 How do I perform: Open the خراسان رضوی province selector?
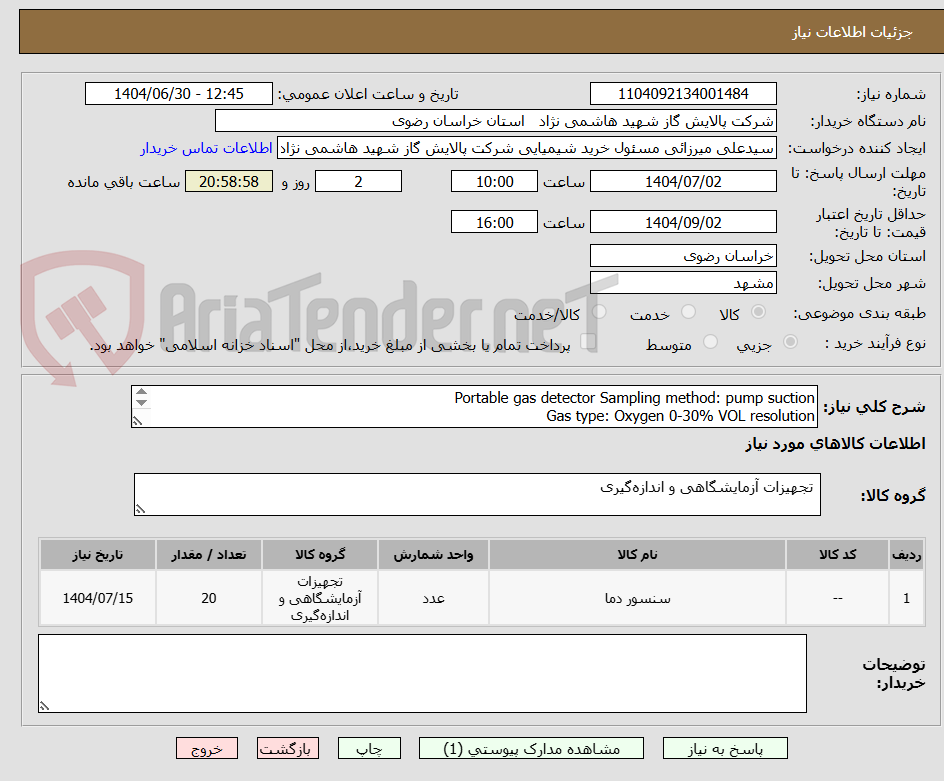point(683,255)
